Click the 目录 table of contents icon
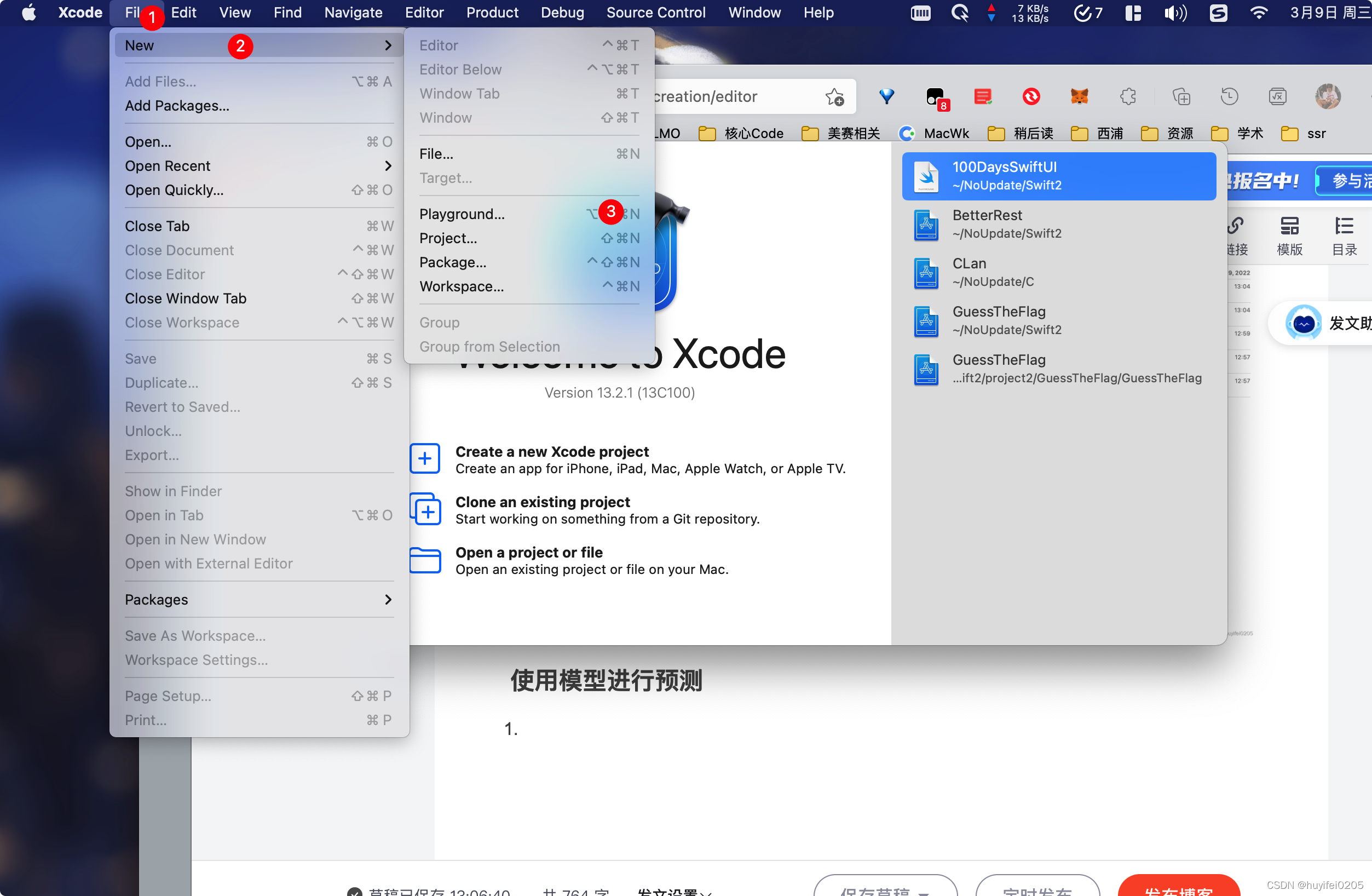Image resolution: width=1372 pixels, height=896 pixels. pos(1344,236)
